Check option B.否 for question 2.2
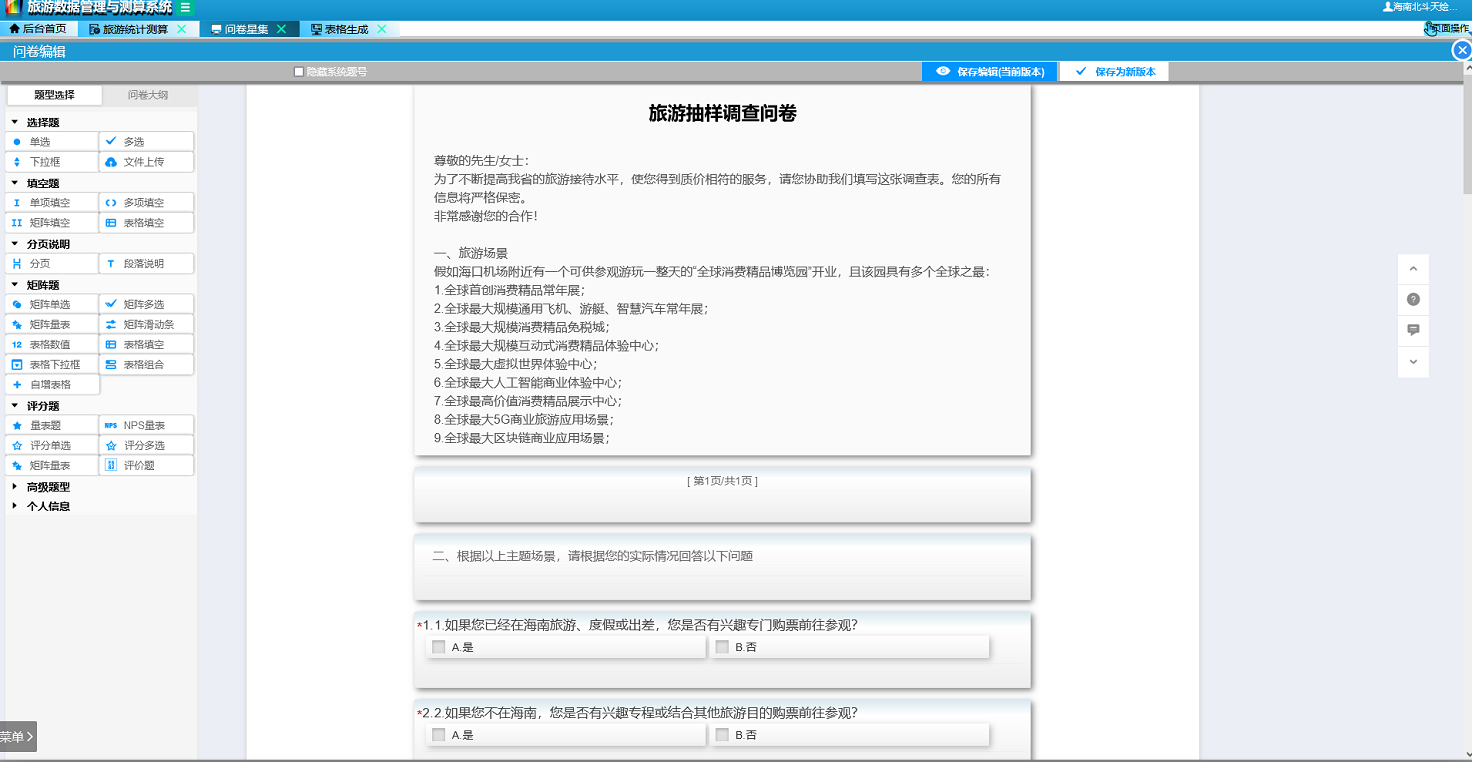This screenshot has width=1472, height=762. coord(722,735)
